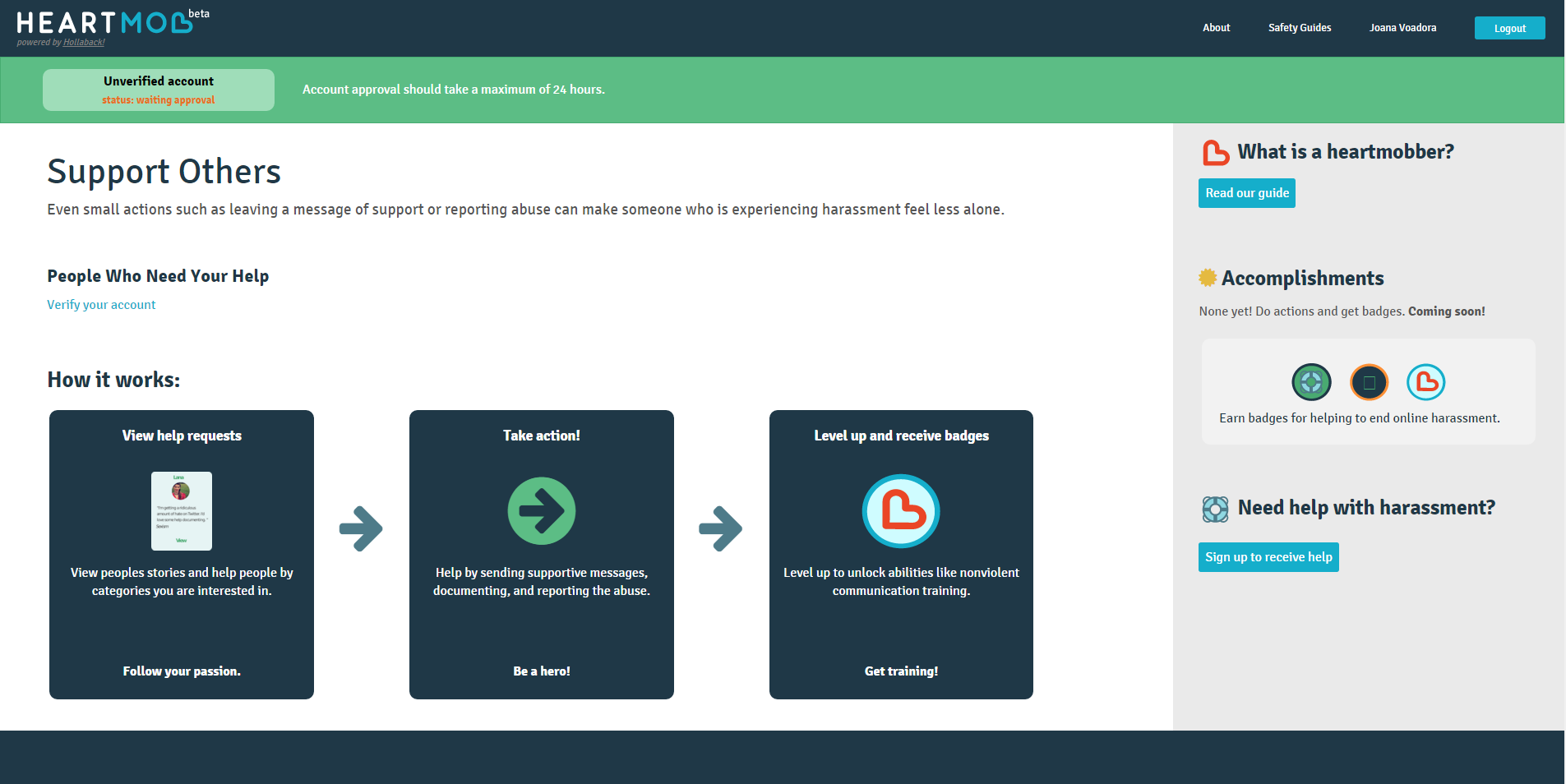
Task: Click the arrow between View help and Take action
Action: [362, 528]
